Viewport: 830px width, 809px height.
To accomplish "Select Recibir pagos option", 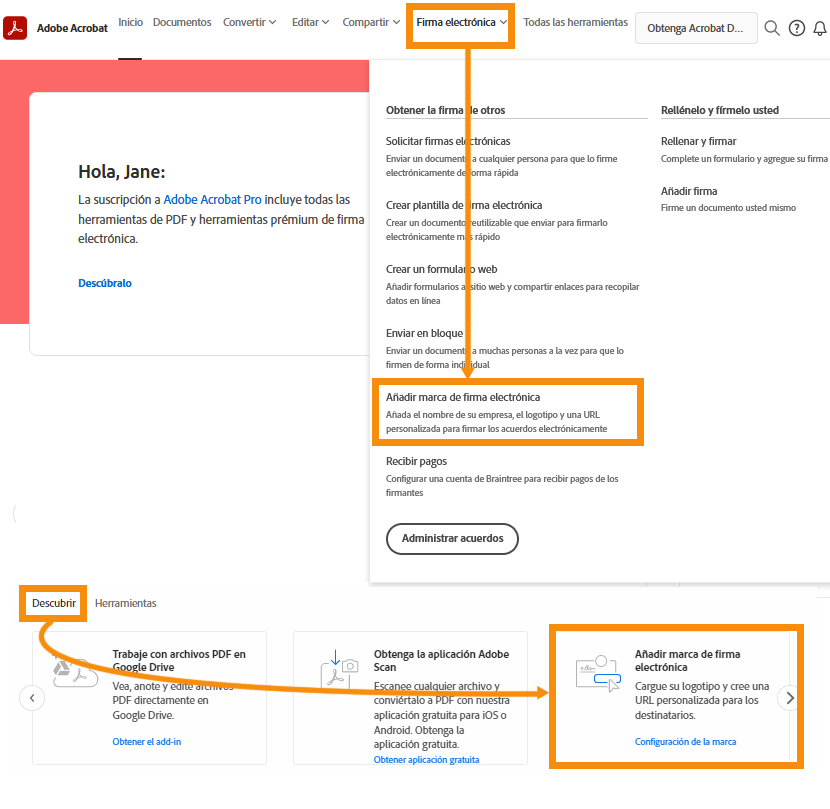I will tap(416, 461).
